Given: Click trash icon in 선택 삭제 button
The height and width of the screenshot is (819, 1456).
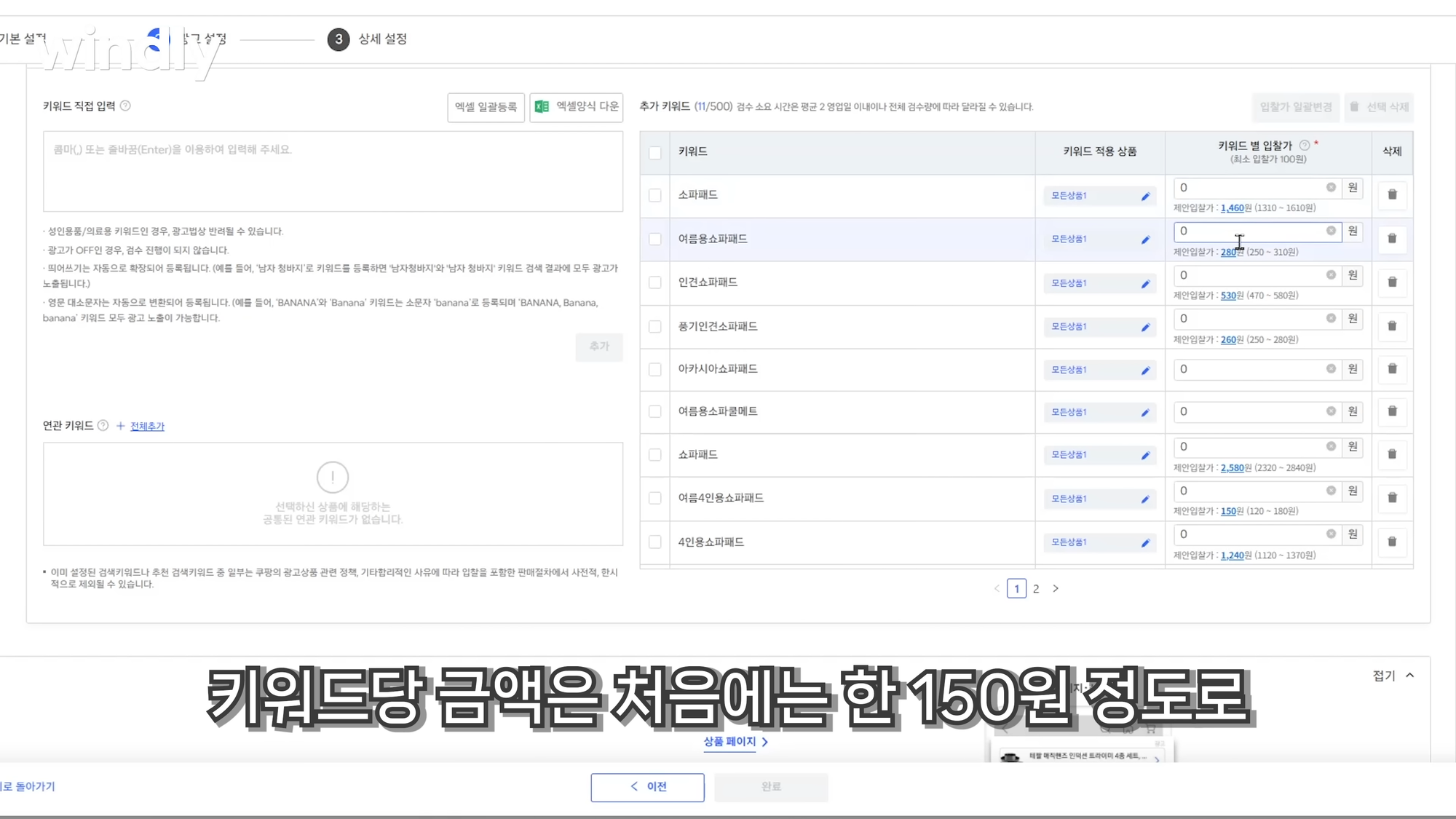Looking at the screenshot, I should 1354,107.
